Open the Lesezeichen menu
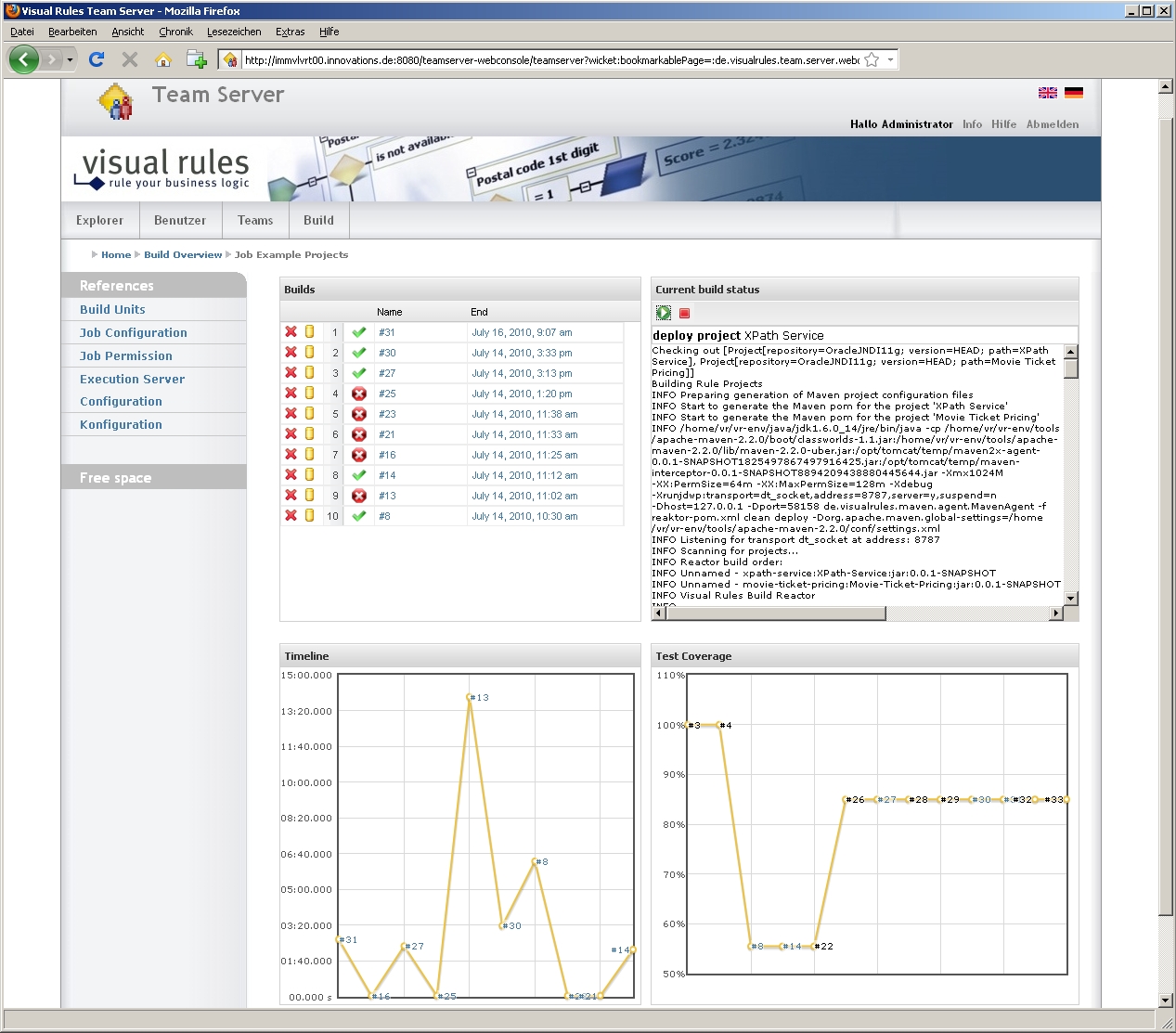1176x1033 pixels. pos(234,32)
